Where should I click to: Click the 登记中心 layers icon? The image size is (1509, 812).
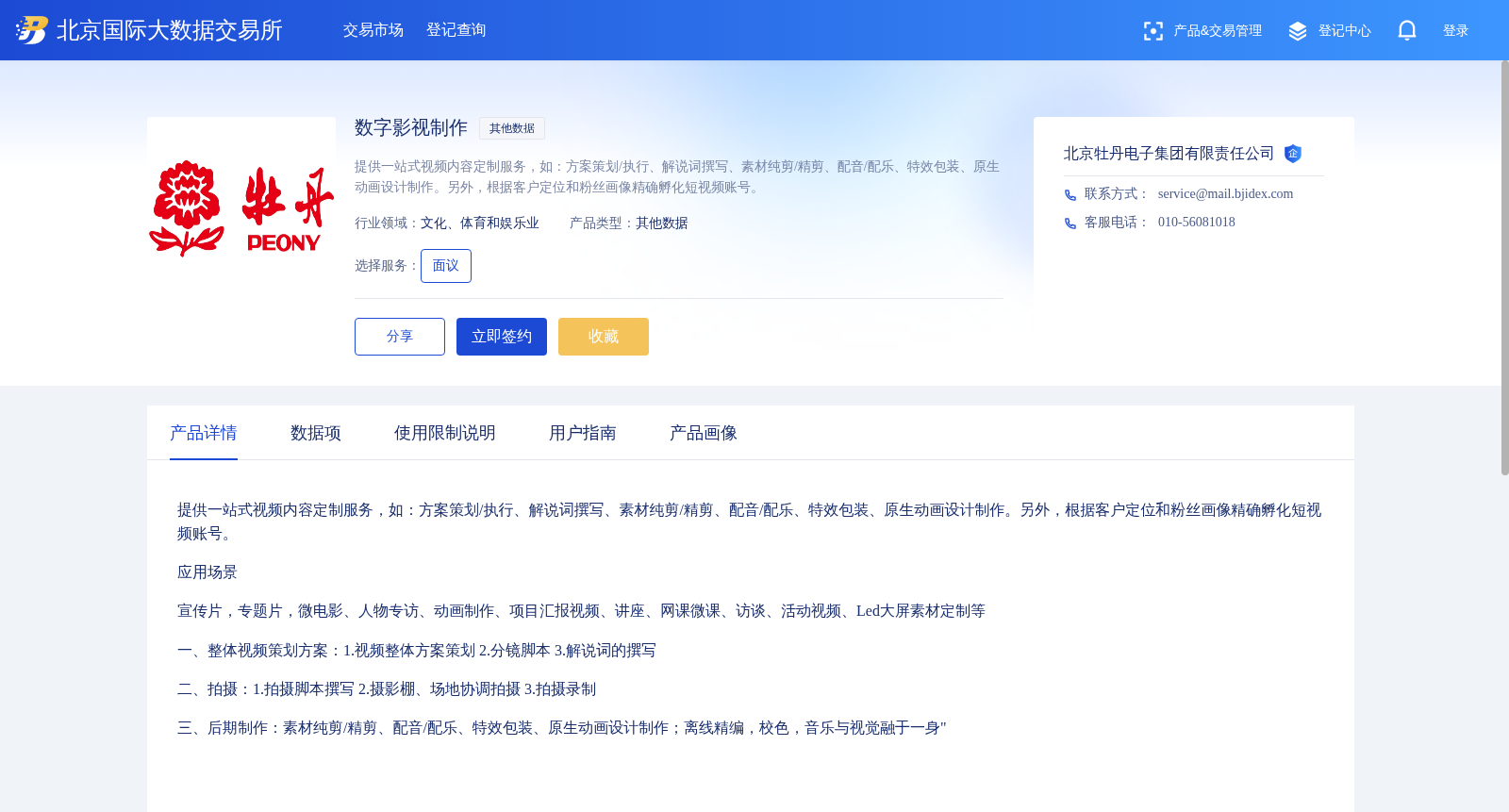click(x=1298, y=31)
